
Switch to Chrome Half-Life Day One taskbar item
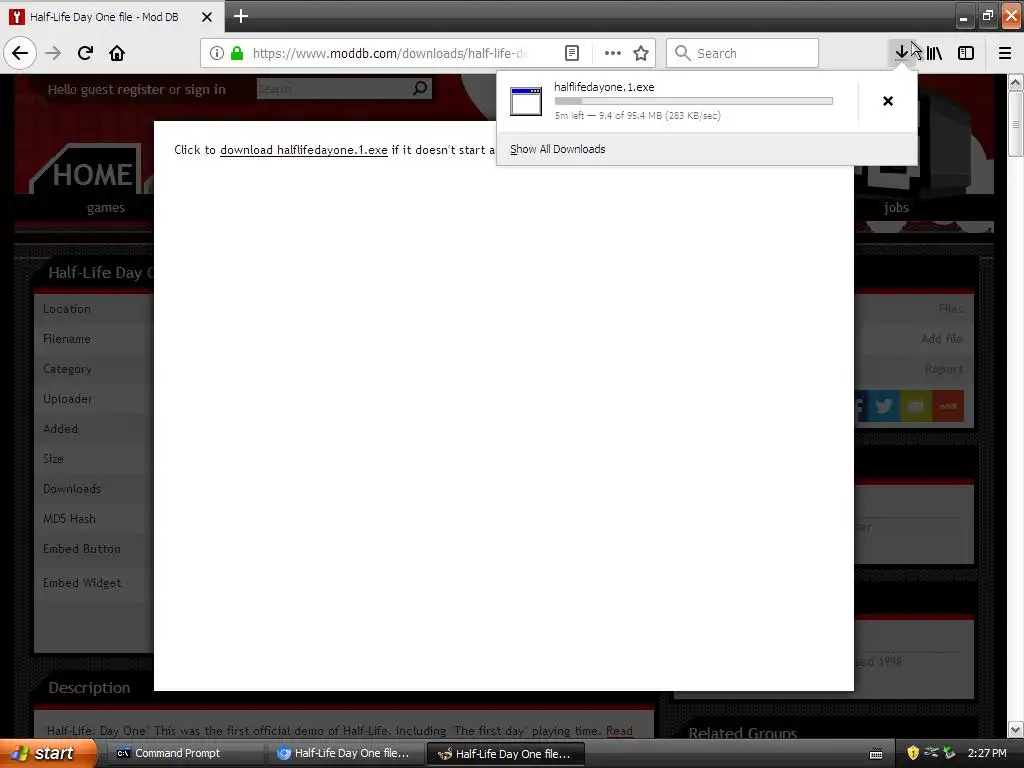[346, 753]
